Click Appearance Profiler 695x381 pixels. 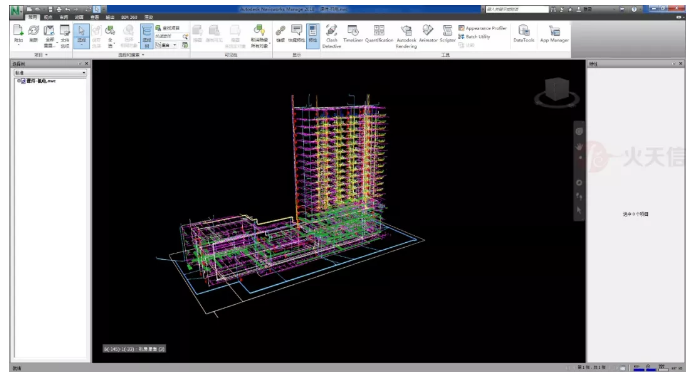pos(482,28)
